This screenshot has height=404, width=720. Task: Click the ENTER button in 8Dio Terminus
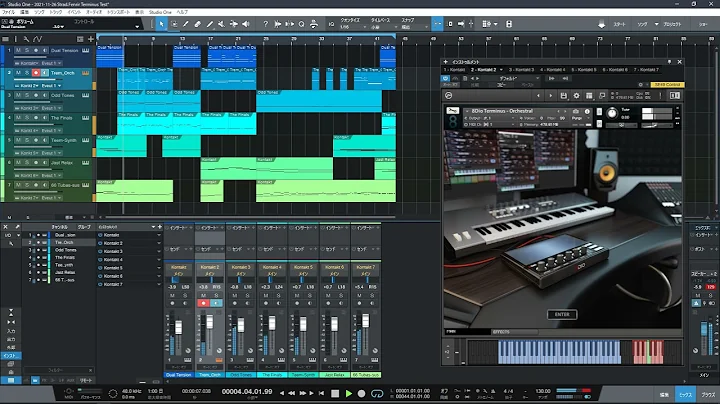pyautogui.click(x=562, y=314)
